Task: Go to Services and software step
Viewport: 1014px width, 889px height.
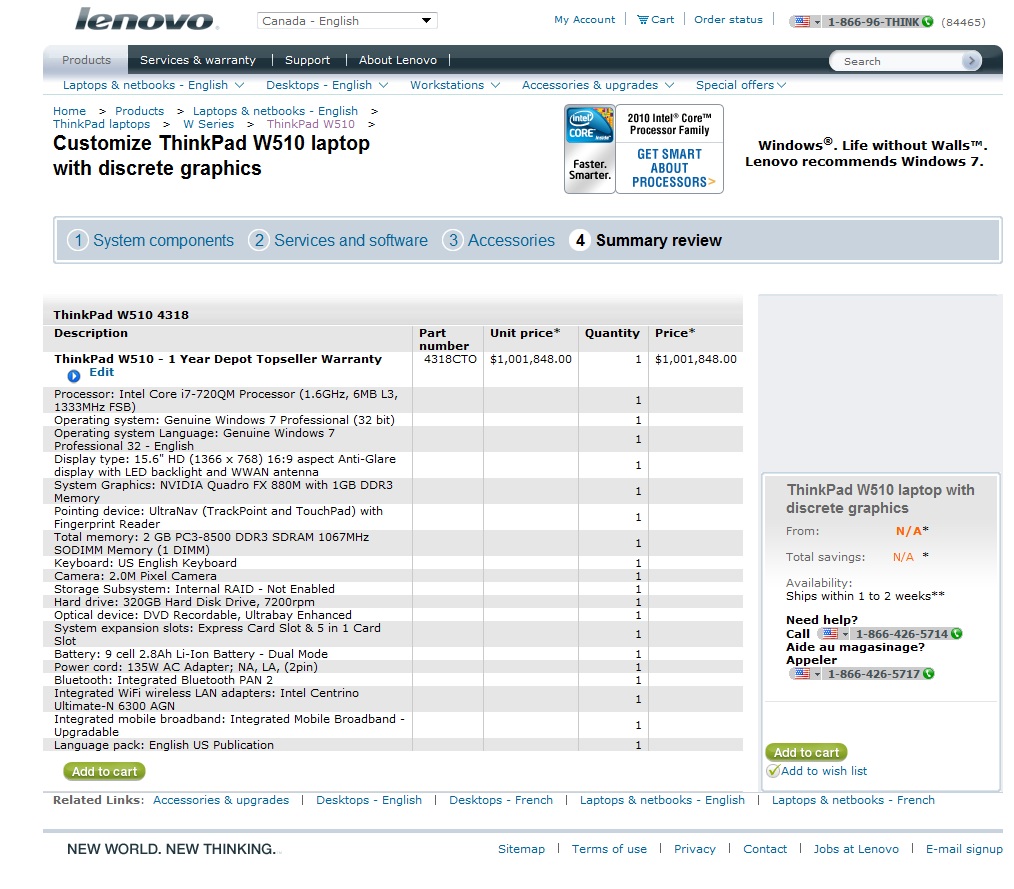Action: point(351,241)
